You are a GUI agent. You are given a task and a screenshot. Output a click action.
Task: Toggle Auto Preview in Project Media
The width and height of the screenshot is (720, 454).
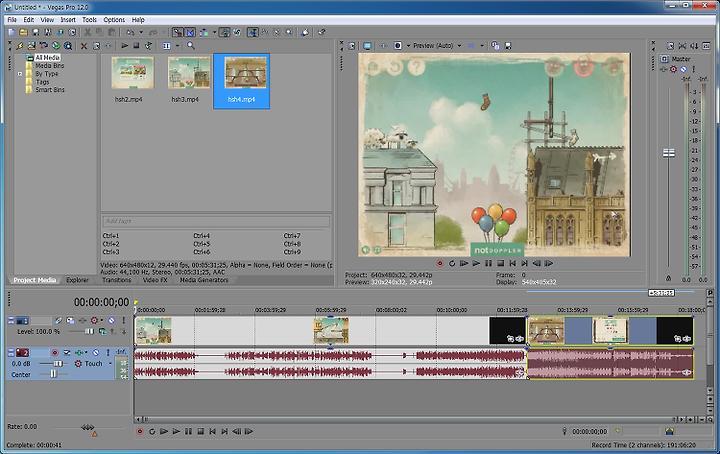[x=148, y=45]
